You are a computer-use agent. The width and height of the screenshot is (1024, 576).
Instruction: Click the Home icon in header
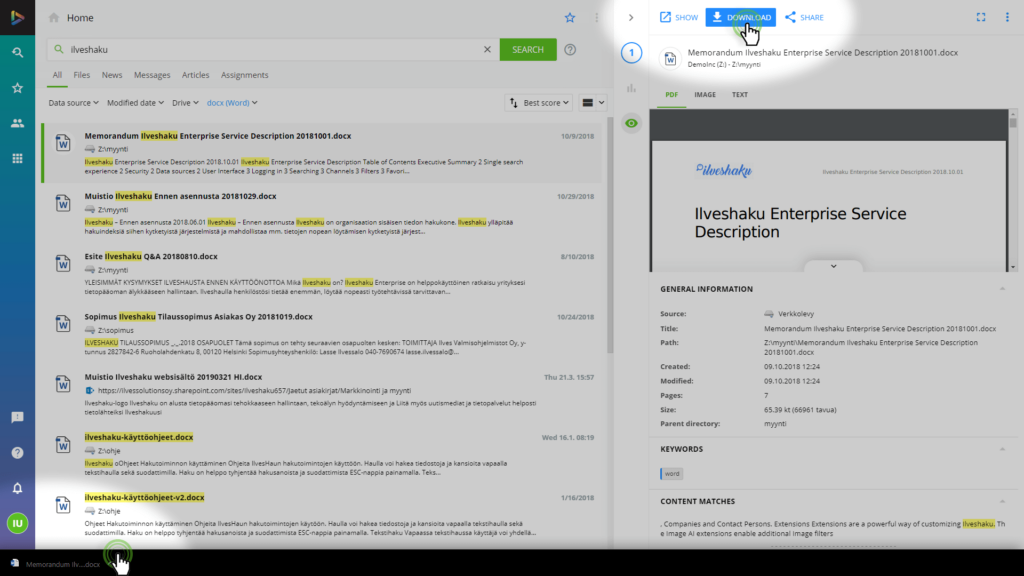54,18
